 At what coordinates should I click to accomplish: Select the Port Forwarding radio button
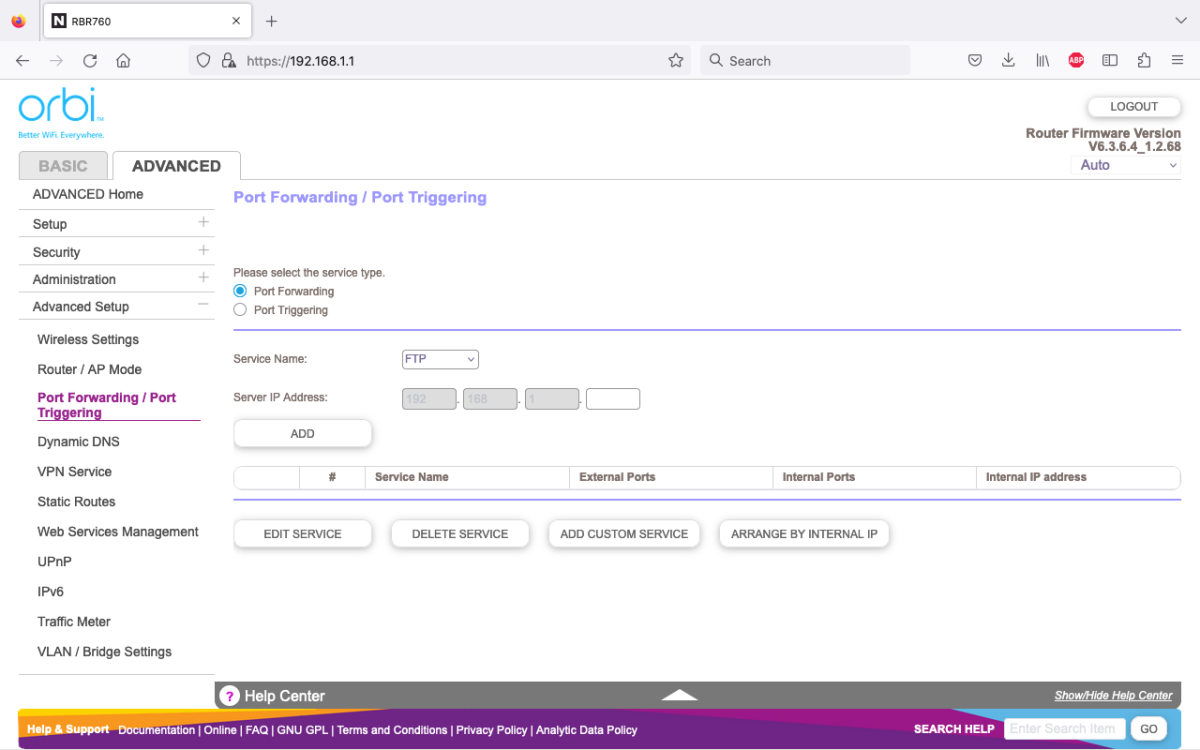pos(240,291)
